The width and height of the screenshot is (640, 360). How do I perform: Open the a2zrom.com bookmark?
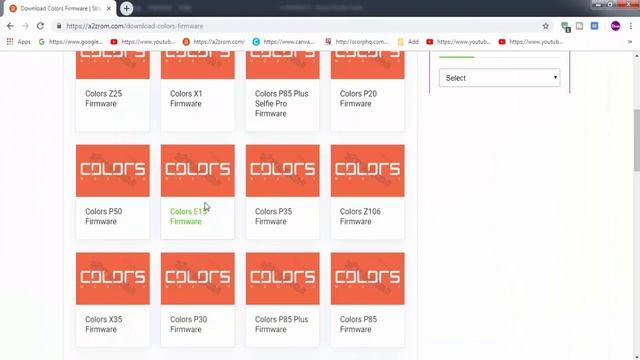pyautogui.click(x=214, y=42)
